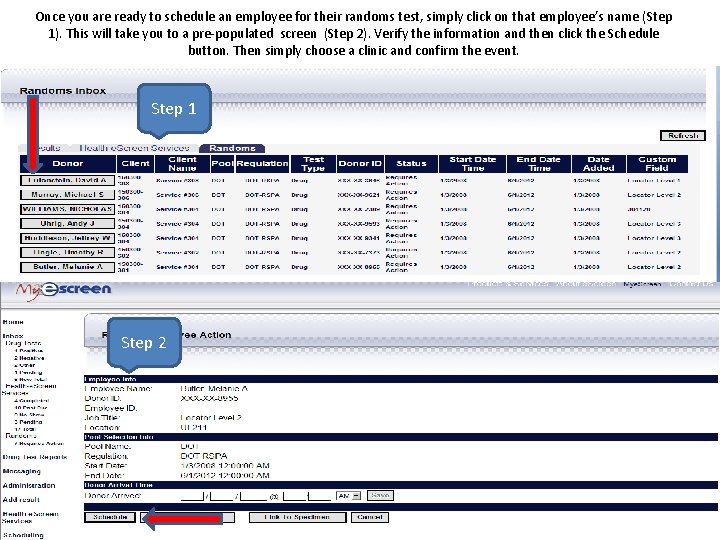Sort by the Custom Field column header

(x=657, y=163)
